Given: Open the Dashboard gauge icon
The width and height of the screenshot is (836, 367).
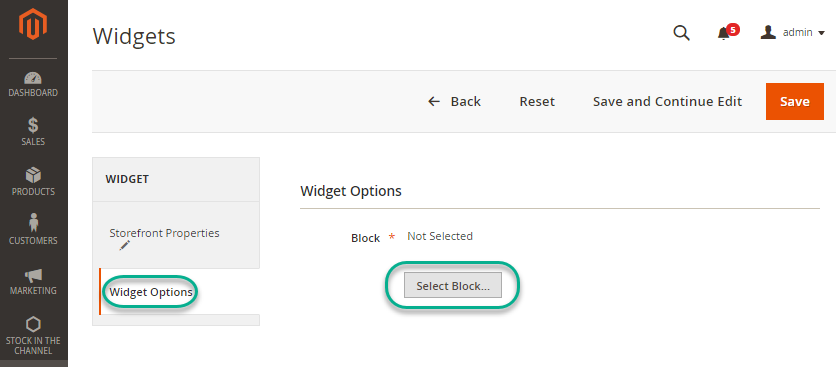Looking at the screenshot, I should [x=33, y=77].
